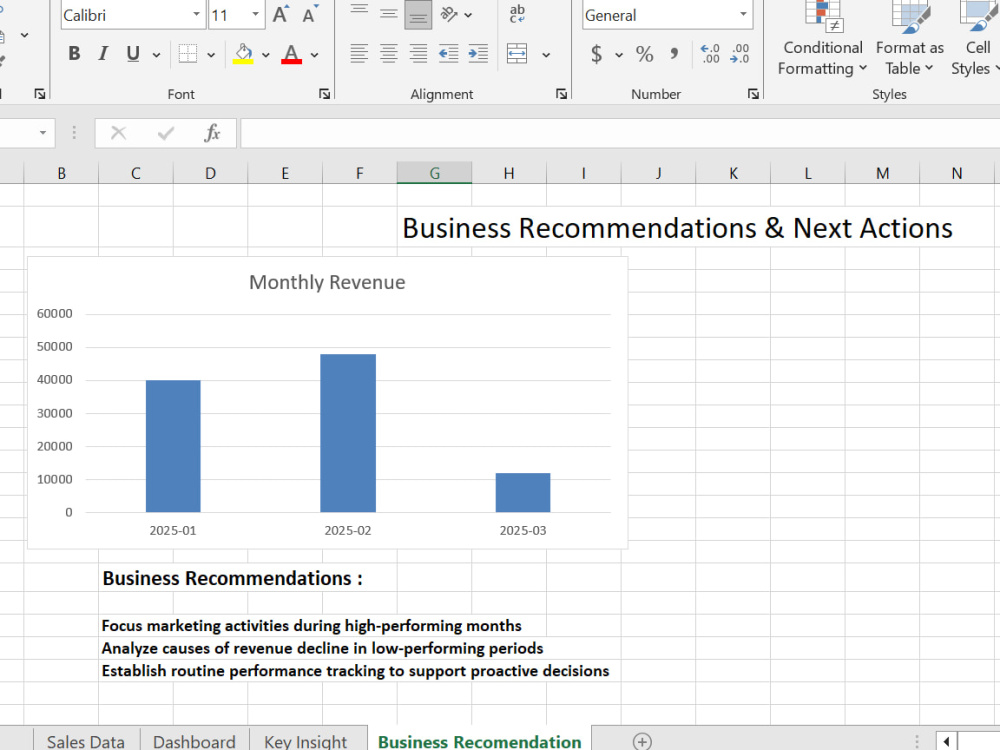
Task: Open Borders dropdown arrow
Action: [x=211, y=55]
